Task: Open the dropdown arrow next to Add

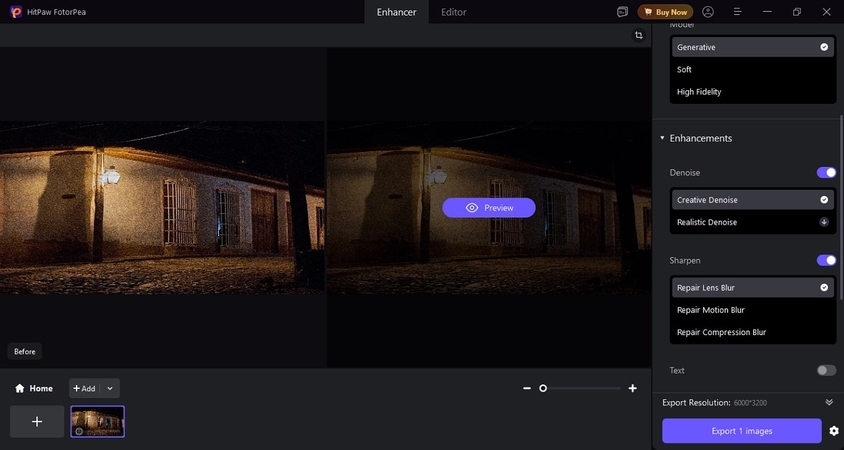Action: point(109,388)
